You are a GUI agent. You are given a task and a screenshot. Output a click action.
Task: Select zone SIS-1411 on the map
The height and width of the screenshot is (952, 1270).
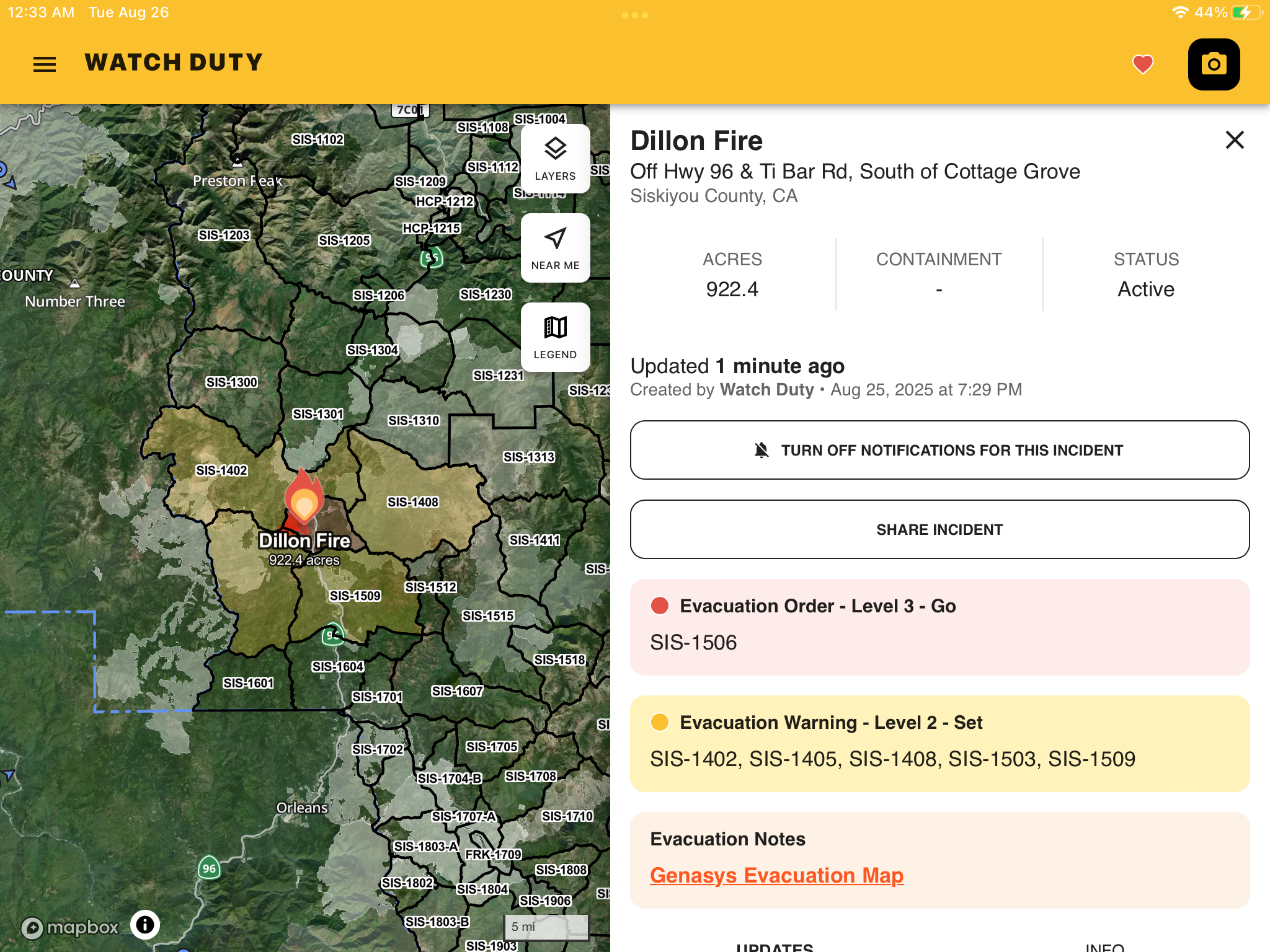point(535,540)
